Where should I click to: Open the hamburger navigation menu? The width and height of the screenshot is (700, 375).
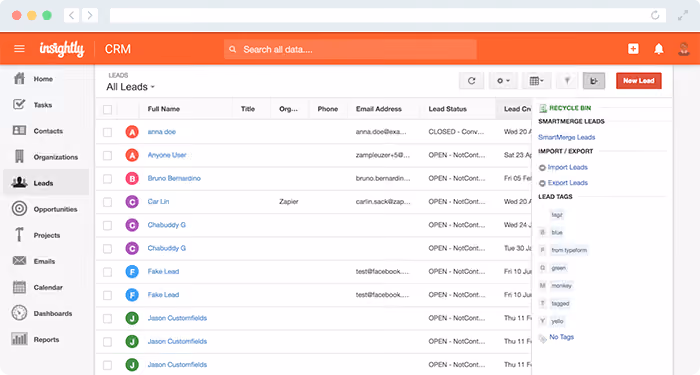pos(19,49)
